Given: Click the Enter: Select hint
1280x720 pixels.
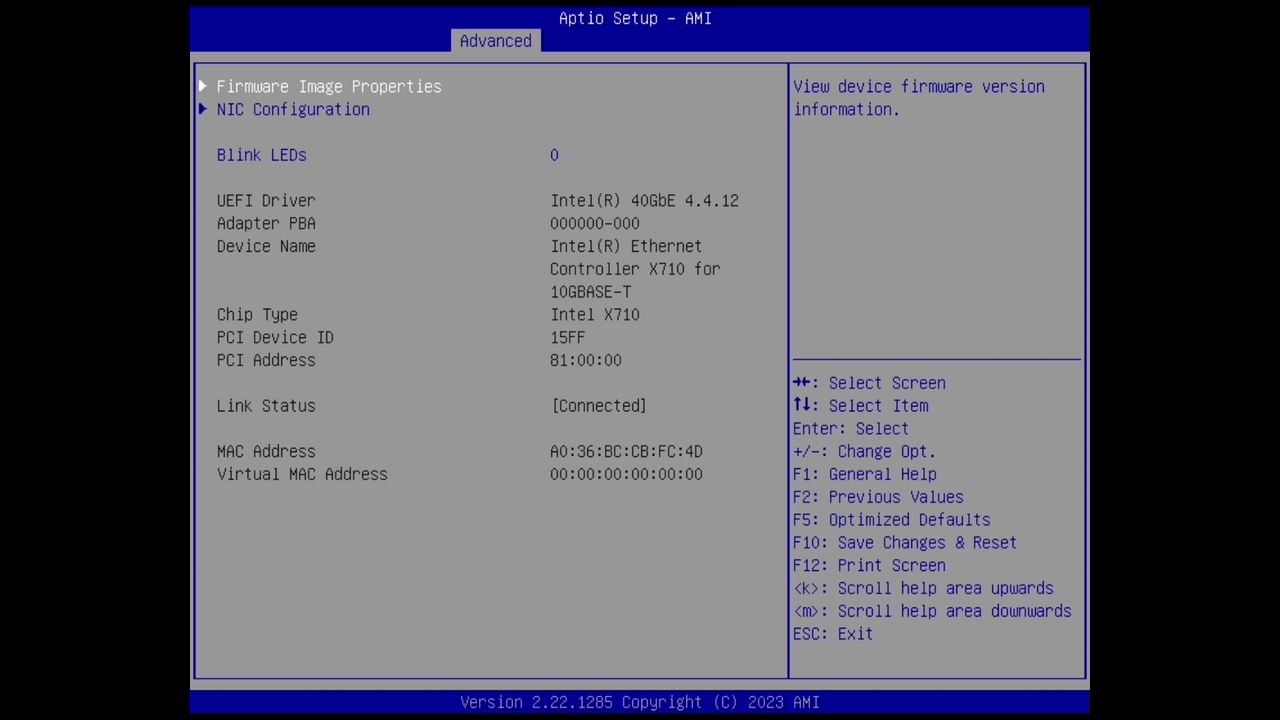Looking at the screenshot, I should tap(851, 429).
